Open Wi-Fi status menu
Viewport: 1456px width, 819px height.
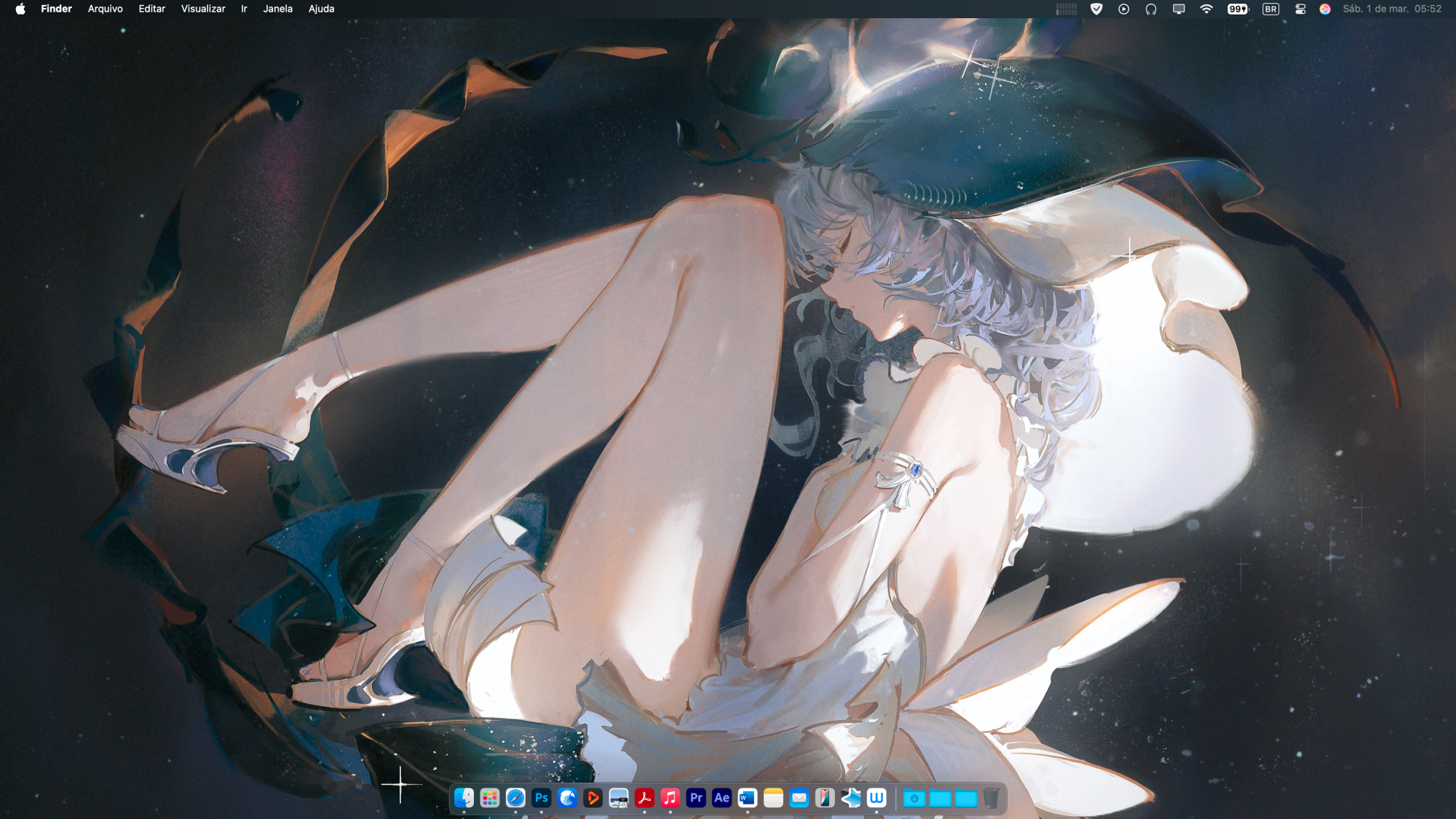point(1206,9)
